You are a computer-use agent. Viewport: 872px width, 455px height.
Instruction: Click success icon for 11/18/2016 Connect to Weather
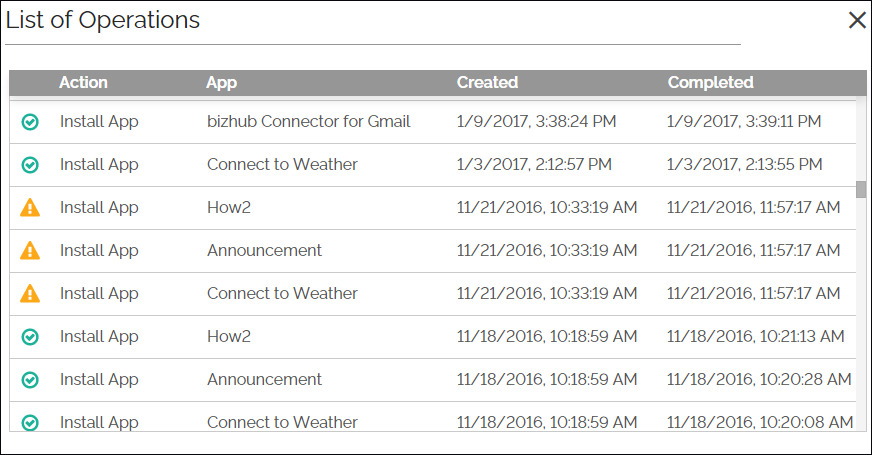(x=30, y=423)
